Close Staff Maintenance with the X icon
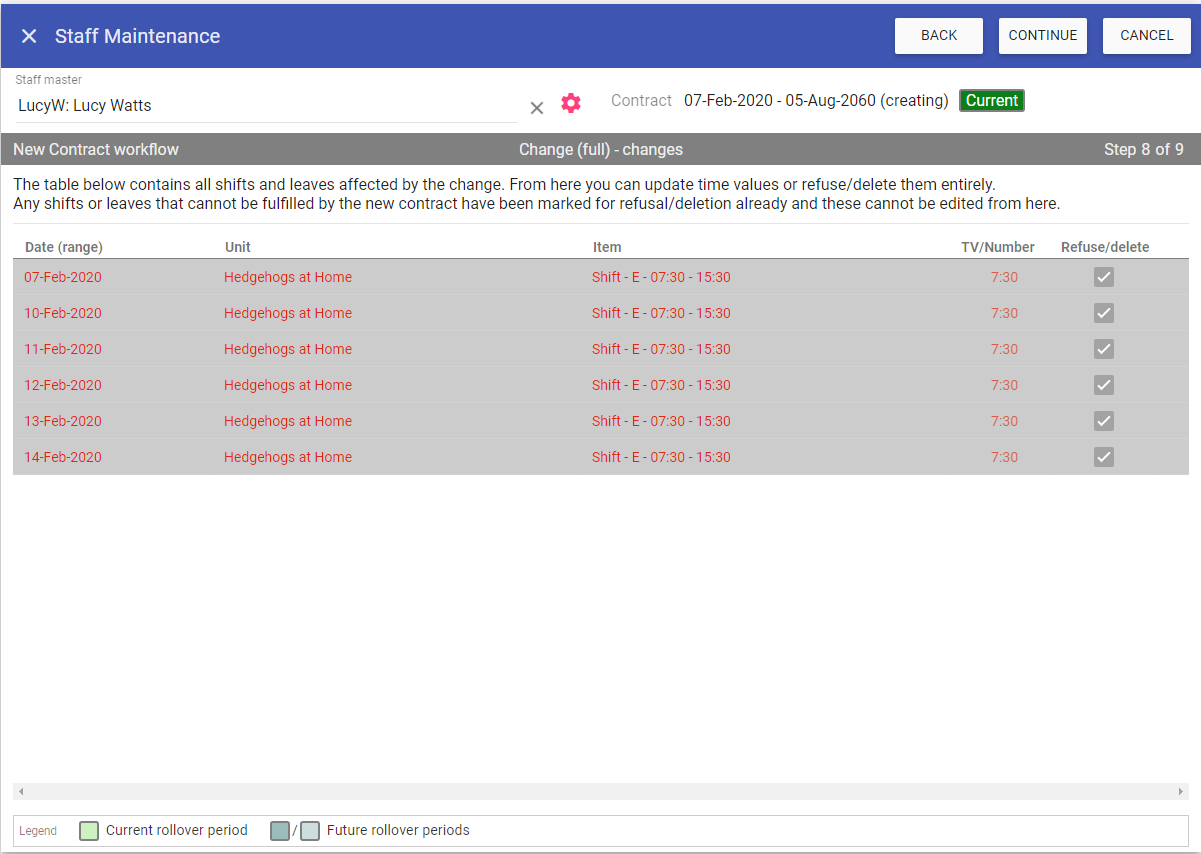The image size is (1201, 854). click(x=29, y=36)
